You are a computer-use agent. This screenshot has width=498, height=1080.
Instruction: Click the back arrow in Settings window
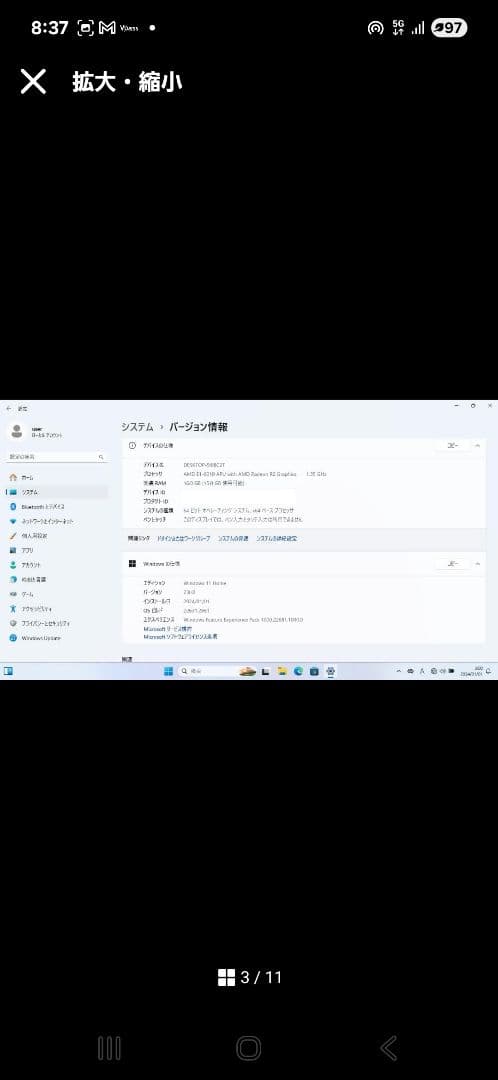click(x=8, y=408)
